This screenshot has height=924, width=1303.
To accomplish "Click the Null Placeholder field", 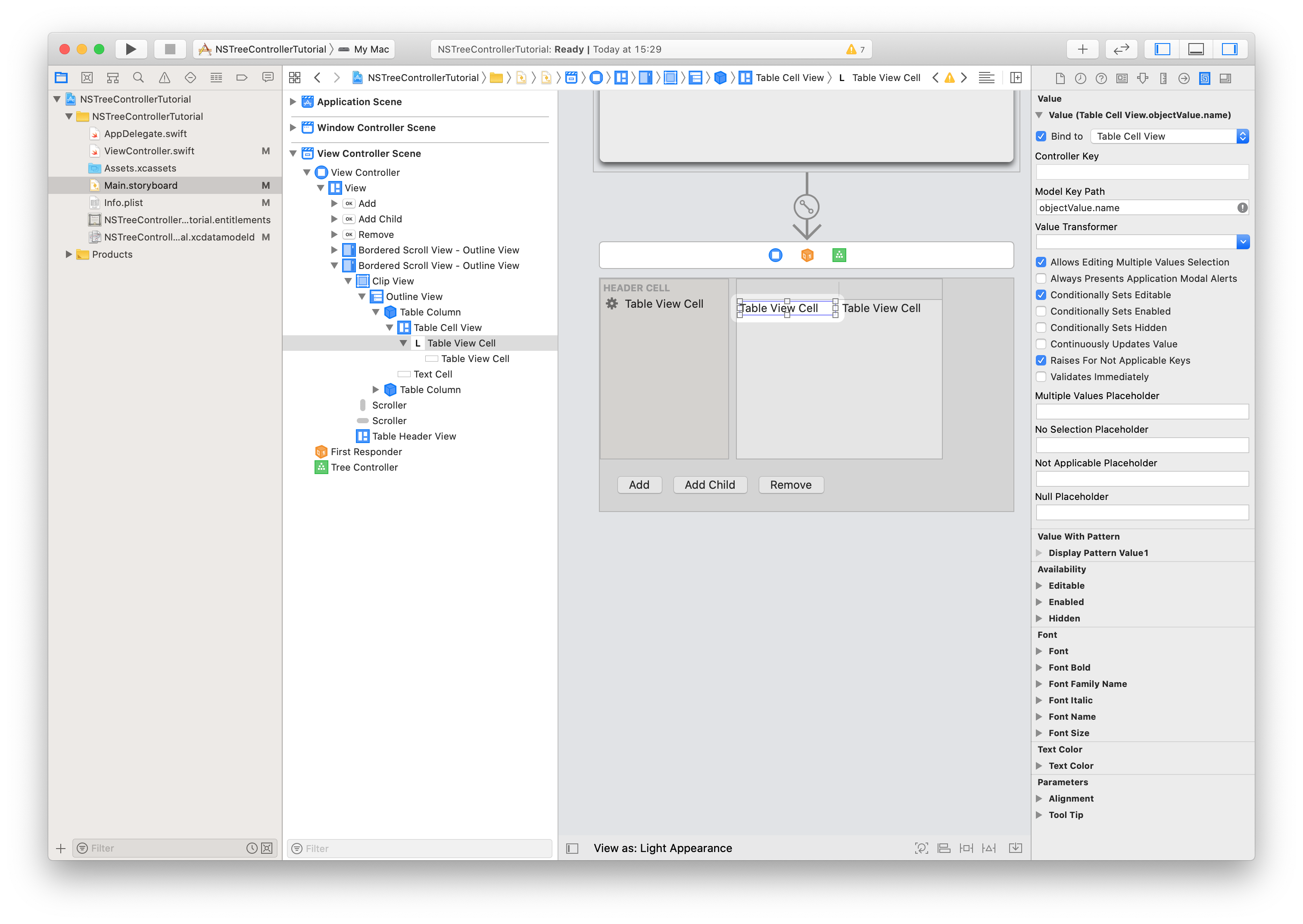I will [1142, 512].
